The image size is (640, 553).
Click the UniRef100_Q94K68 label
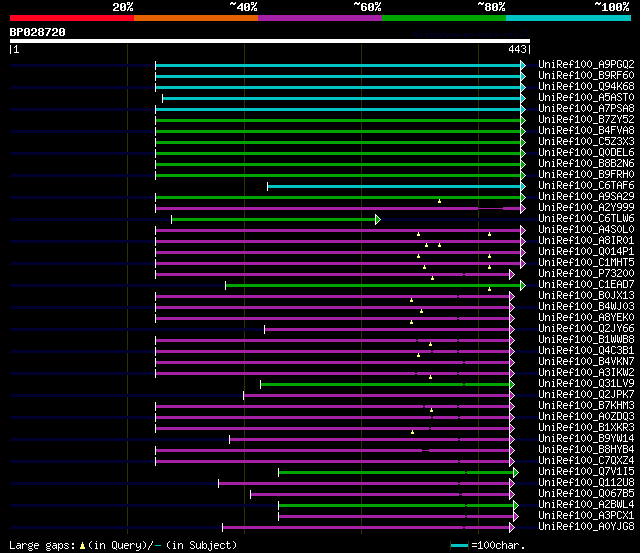(586, 87)
